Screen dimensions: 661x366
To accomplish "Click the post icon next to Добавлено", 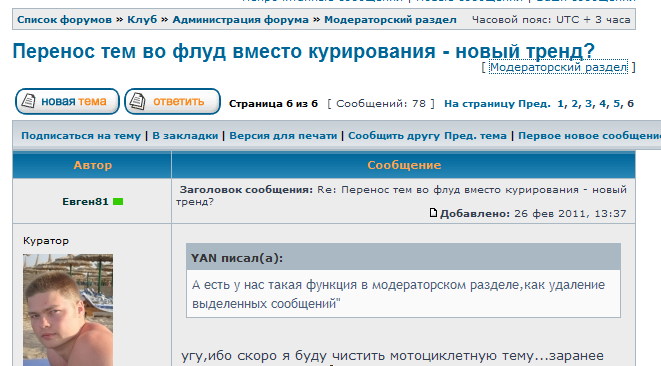I will point(433,213).
